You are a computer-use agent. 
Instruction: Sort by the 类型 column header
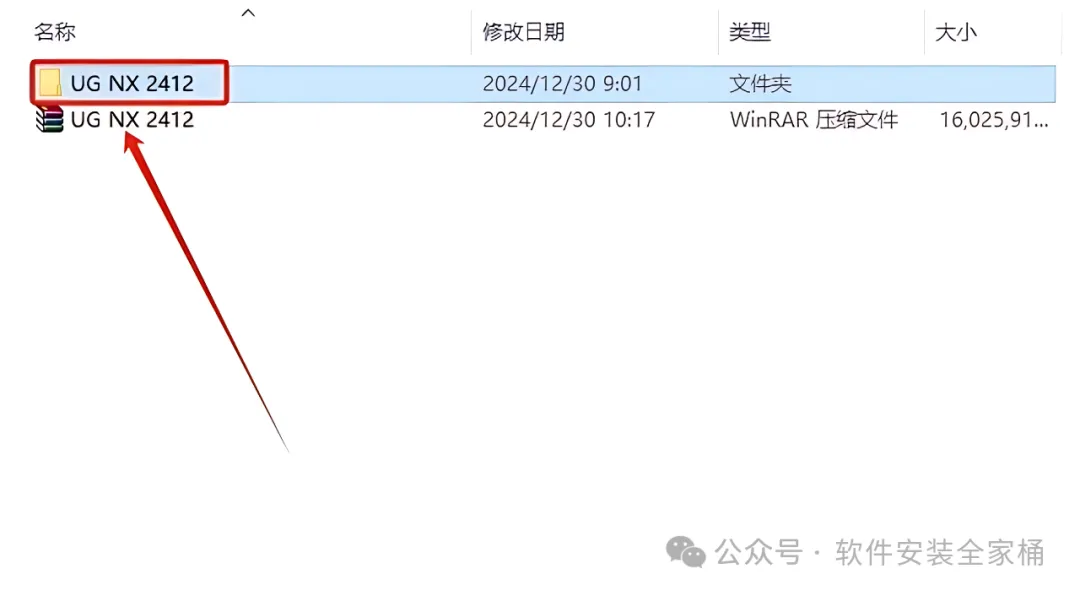[x=750, y=32]
